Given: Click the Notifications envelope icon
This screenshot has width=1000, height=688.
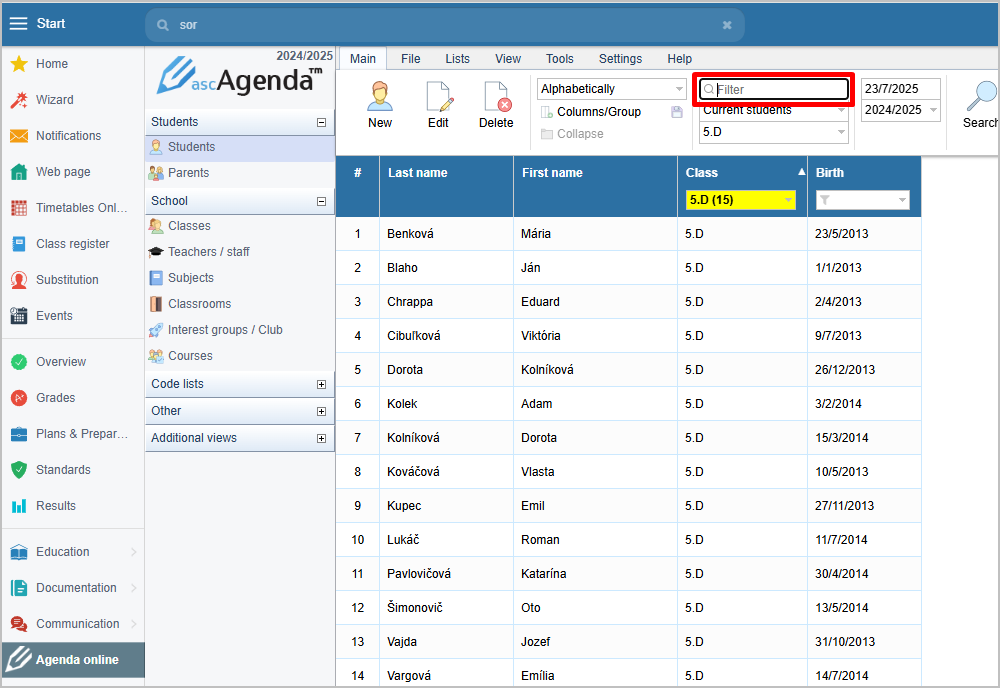Looking at the screenshot, I should pos(19,136).
